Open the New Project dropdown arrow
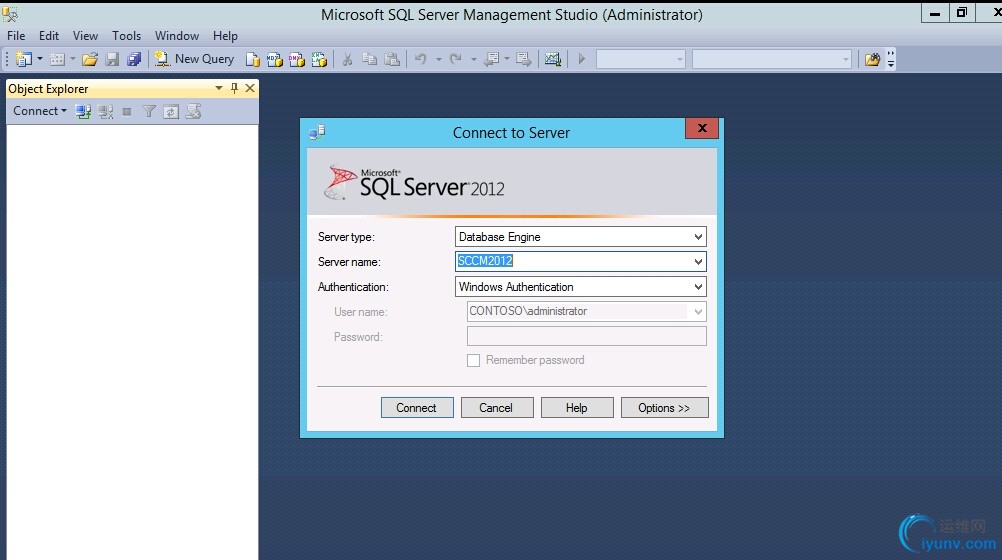 (40, 59)
